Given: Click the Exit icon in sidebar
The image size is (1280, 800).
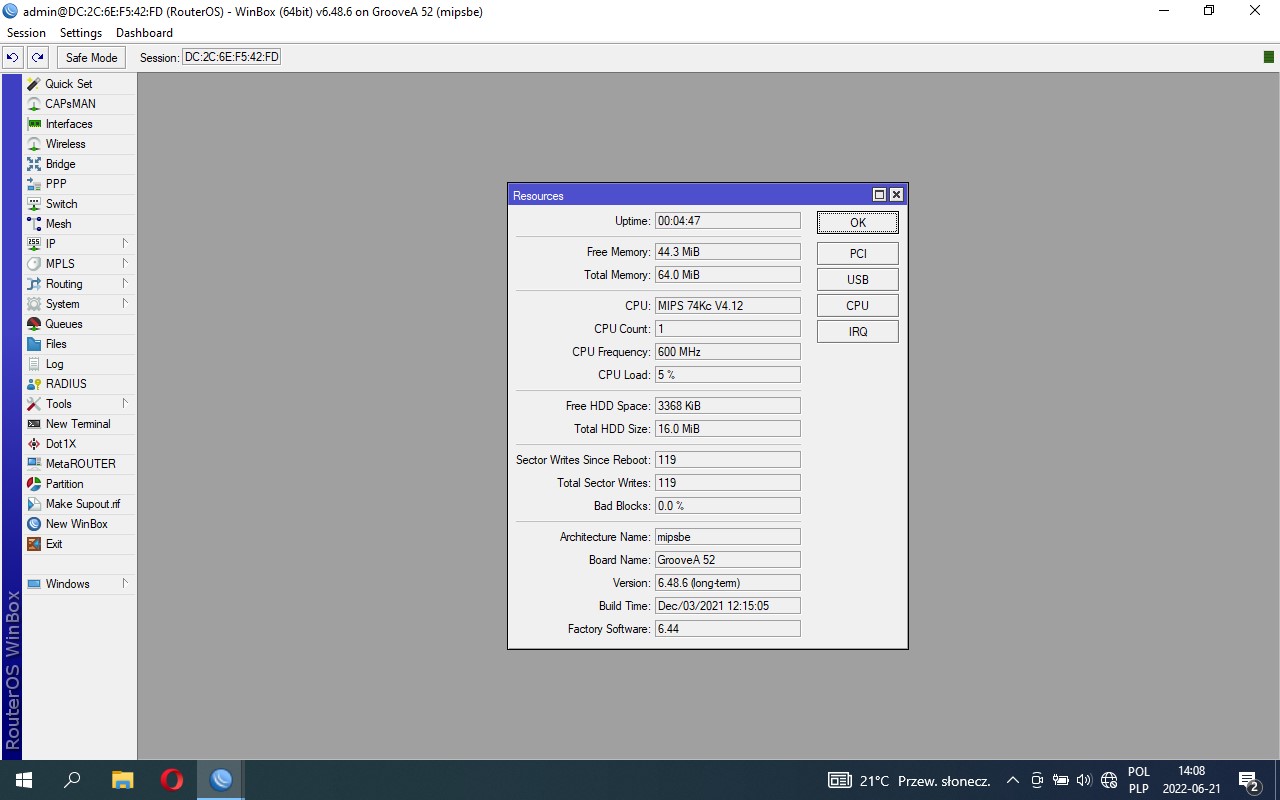Looking at the screenshot, I should (x=34, y=544).
